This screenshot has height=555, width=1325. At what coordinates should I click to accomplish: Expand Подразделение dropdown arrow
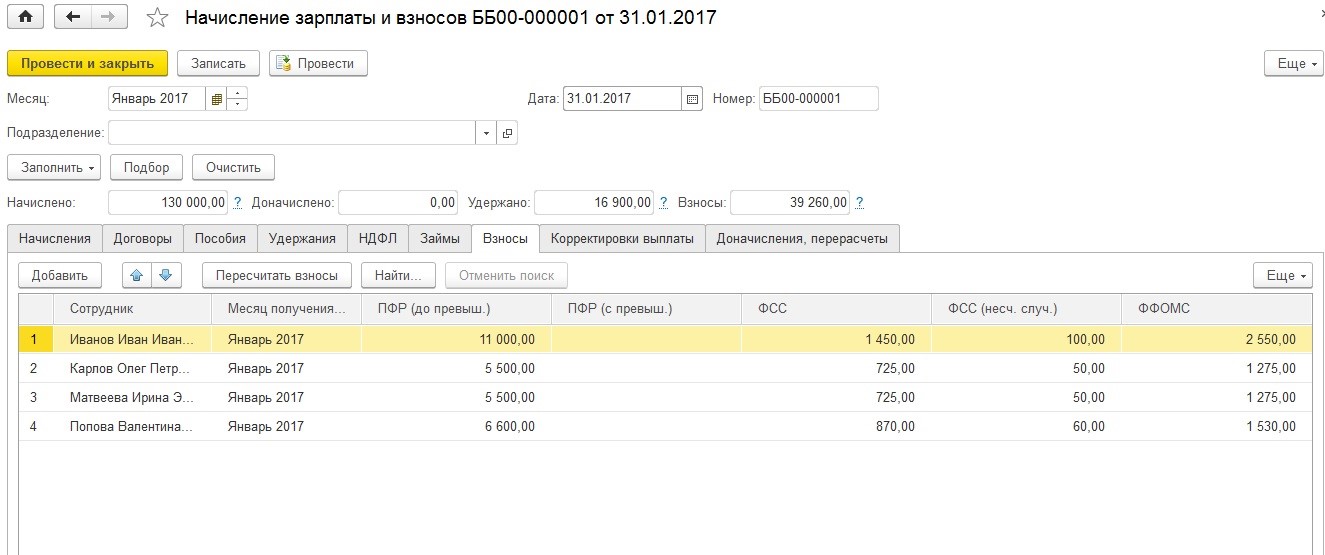[x=486, y=133]
